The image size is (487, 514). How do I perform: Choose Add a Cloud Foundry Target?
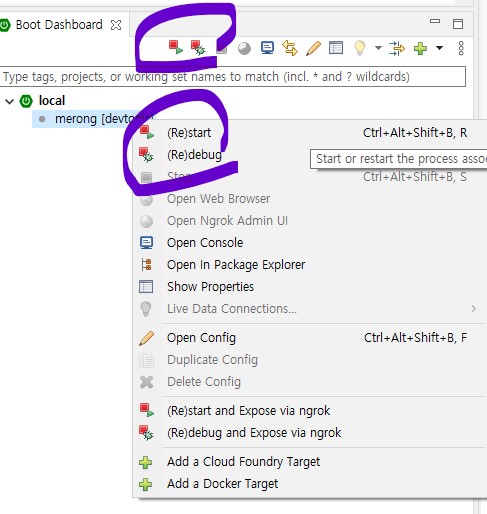tap(310, 462)
